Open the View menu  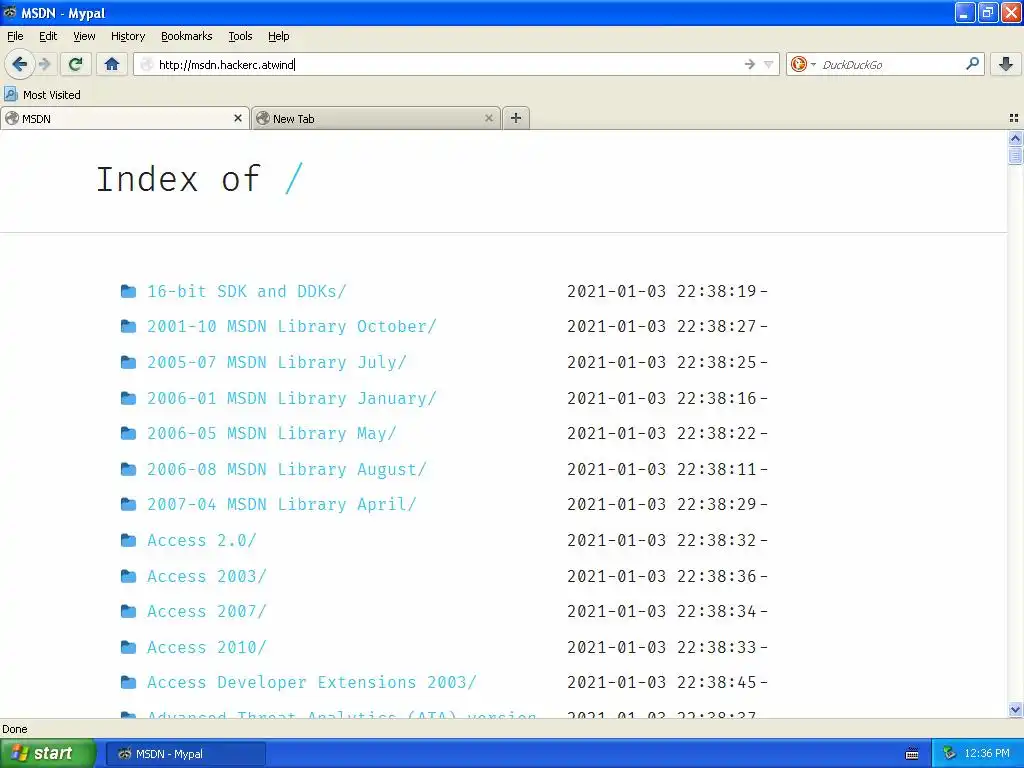pyautogui.click(x=84, y=36)
